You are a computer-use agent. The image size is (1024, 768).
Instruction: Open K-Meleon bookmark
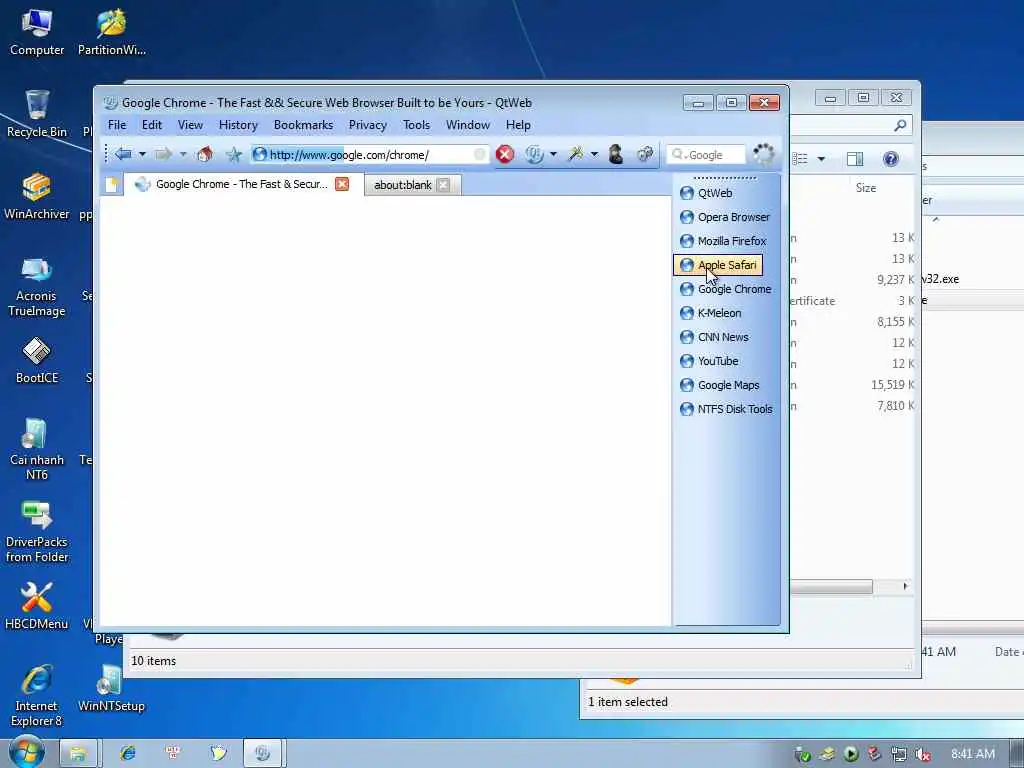711,313
